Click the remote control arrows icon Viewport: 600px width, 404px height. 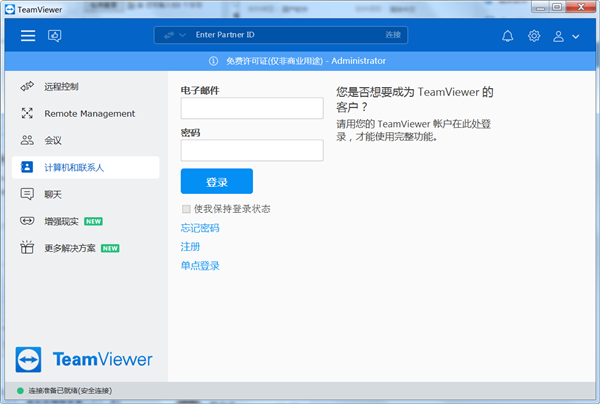tap(27, 86)
